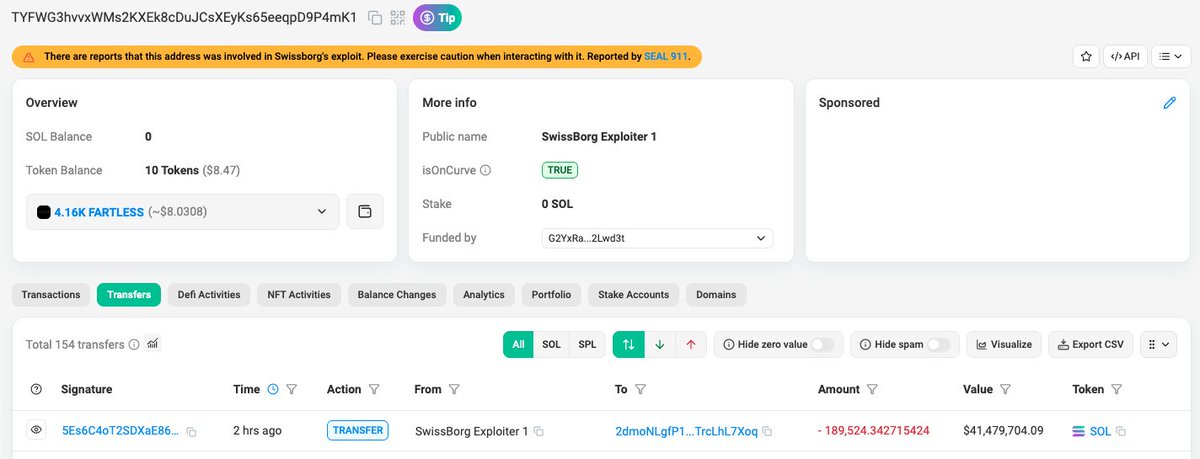Select the Transfers tab
The width and height of the screenshot is (1200, 459).
[x=129, y=295]
